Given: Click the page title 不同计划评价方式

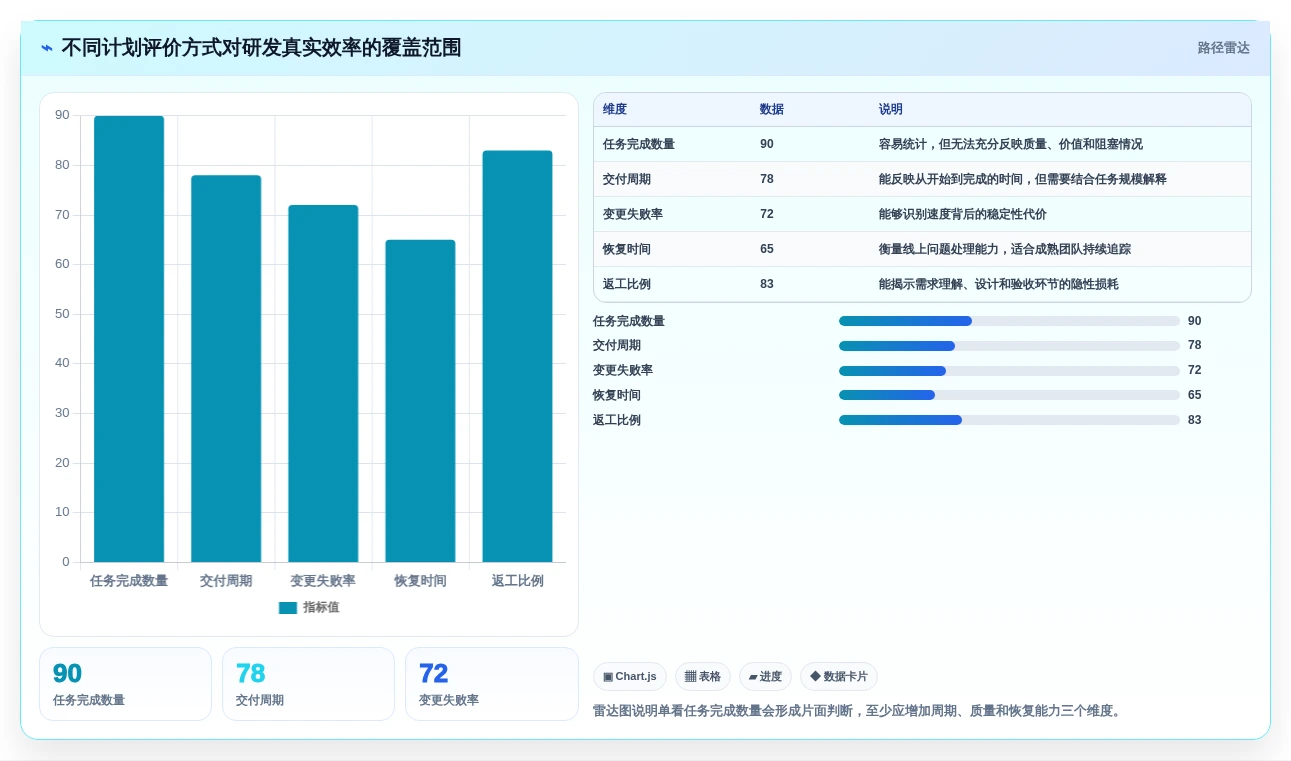Looking at the screenshot, I should coord(261,48).
